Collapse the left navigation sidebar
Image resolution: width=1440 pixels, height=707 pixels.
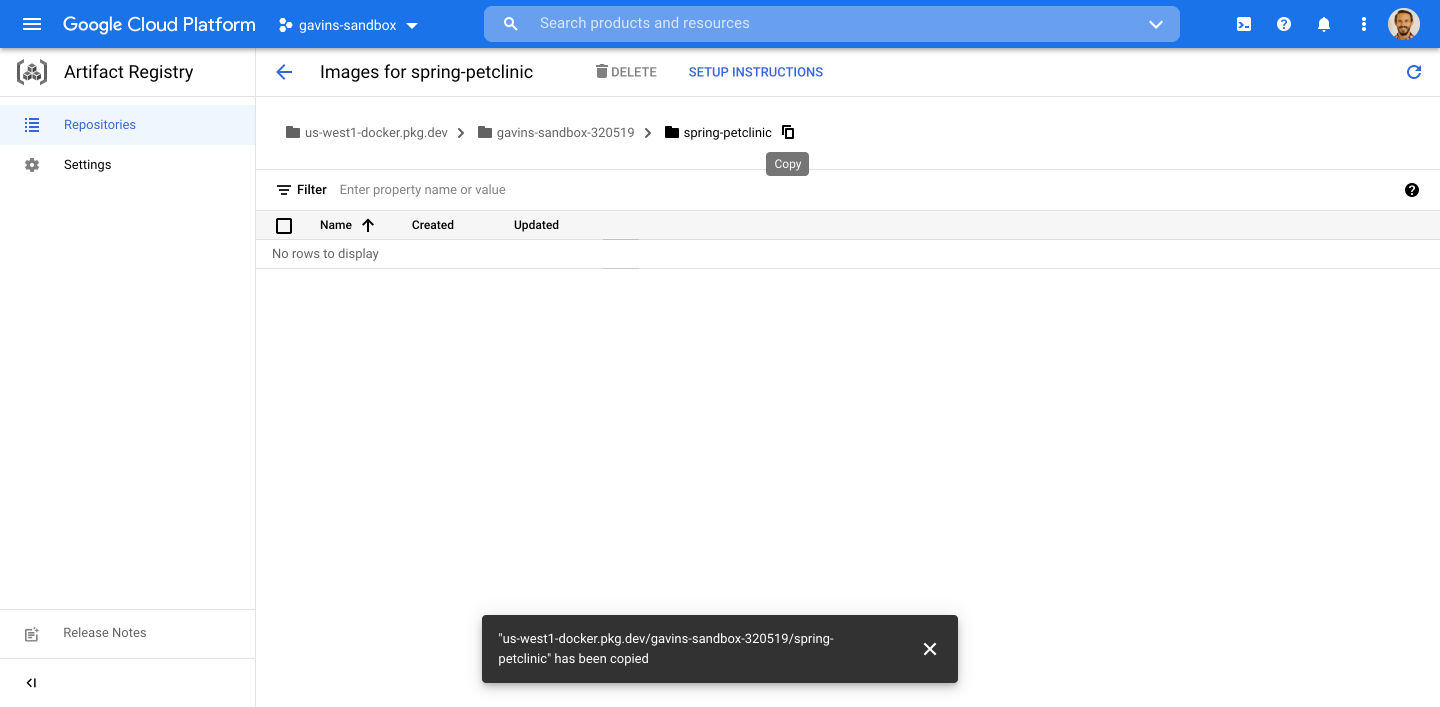[x=31, y=683]
